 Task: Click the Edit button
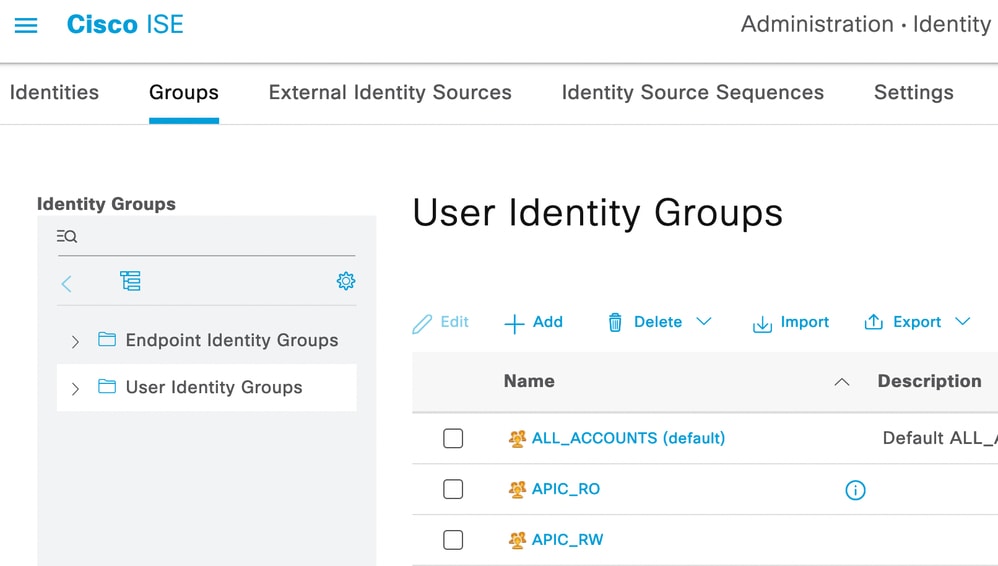pyautogui.click(x=440, y=323)
